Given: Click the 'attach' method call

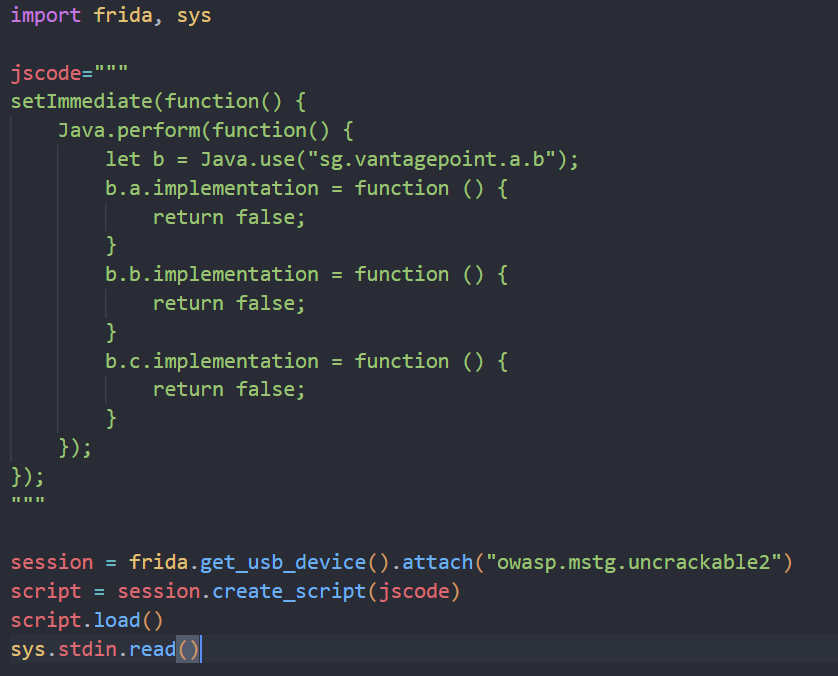Looking at the screenshot, I should tap(437, 562).
